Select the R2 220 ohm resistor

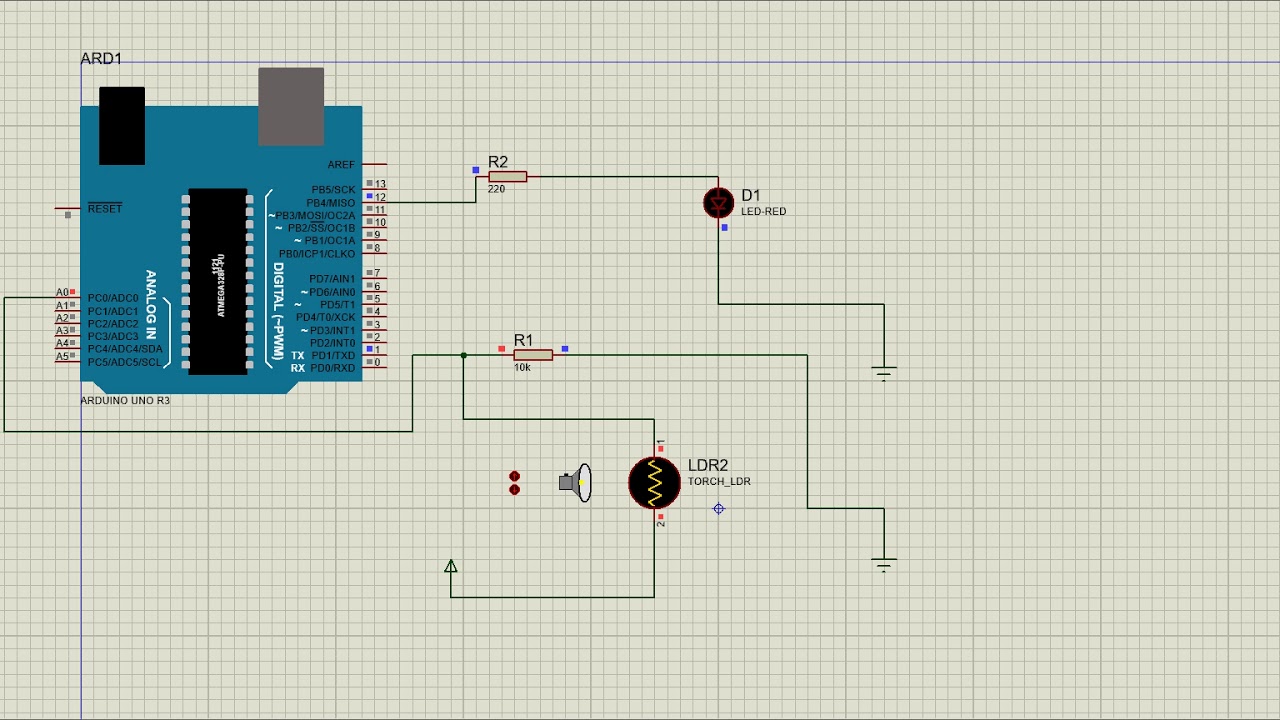coord(507,177)
